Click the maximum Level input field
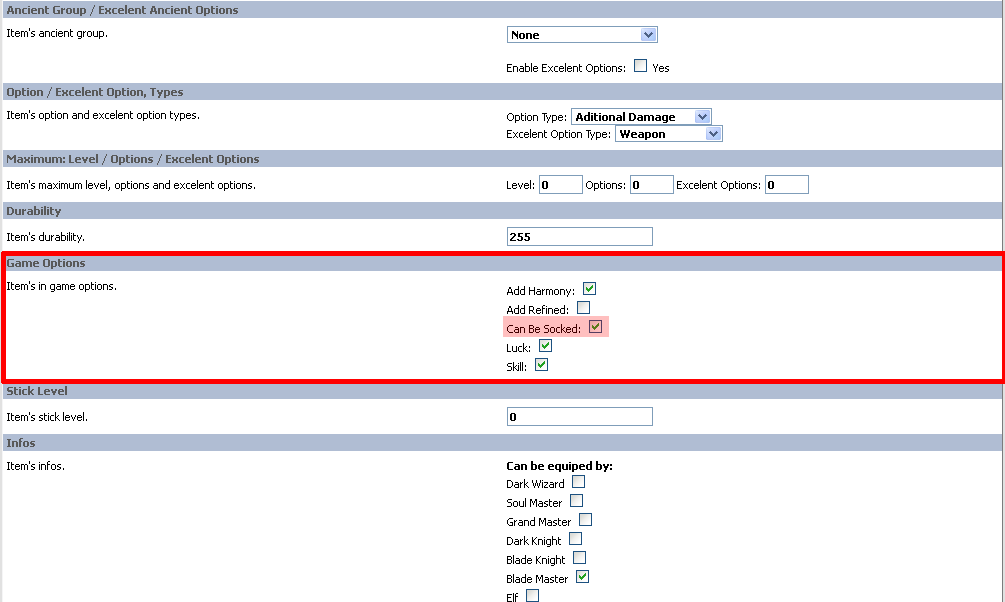Viewport: 1005px width, 602px height. pos(560,185)
